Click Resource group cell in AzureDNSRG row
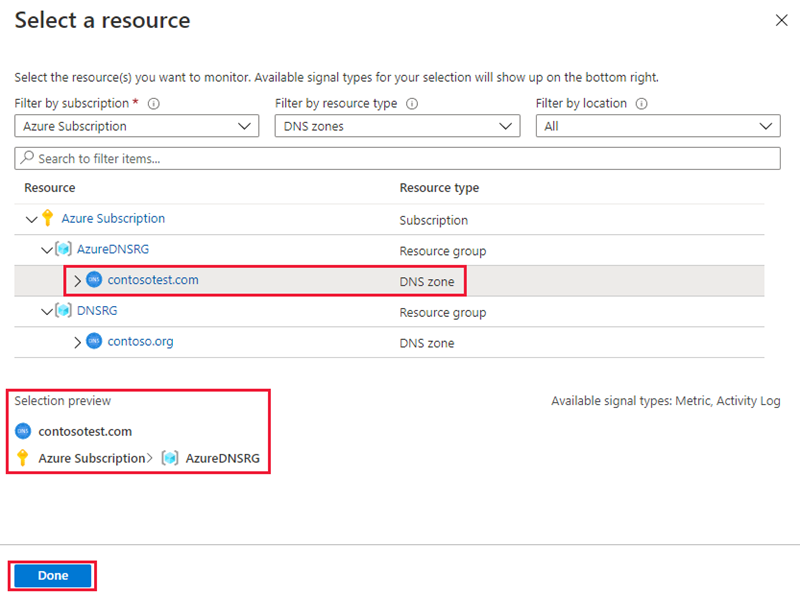 tap(443, 251)
